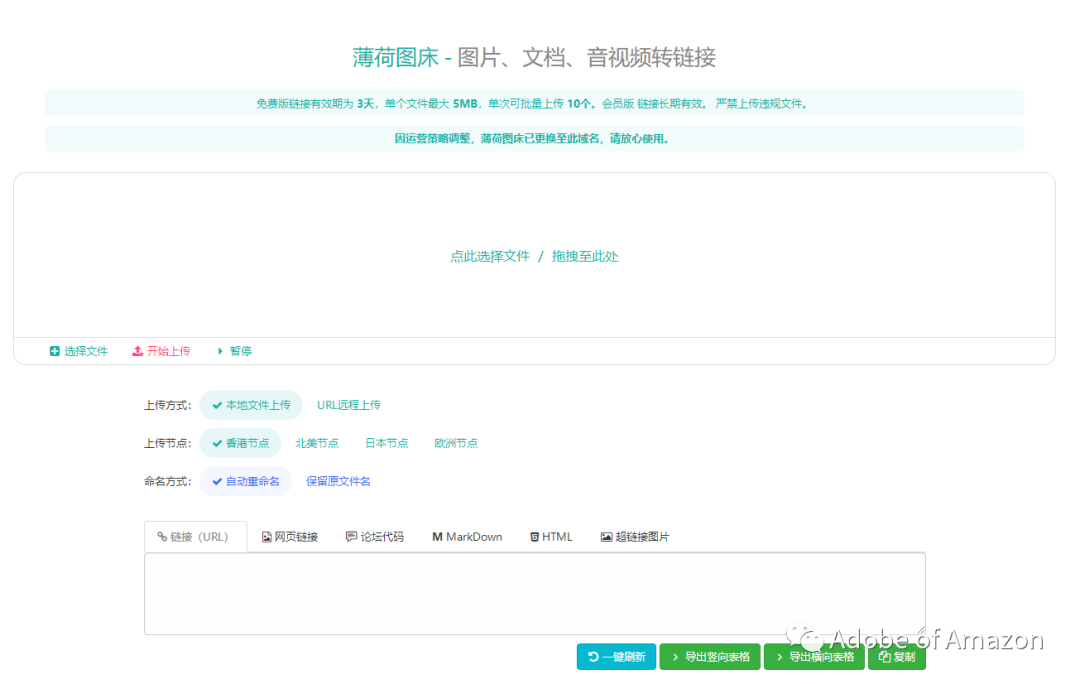Switch to the 网页链接 tab
The width and height of the screenshot is (1080, 684).
point(289,536)
